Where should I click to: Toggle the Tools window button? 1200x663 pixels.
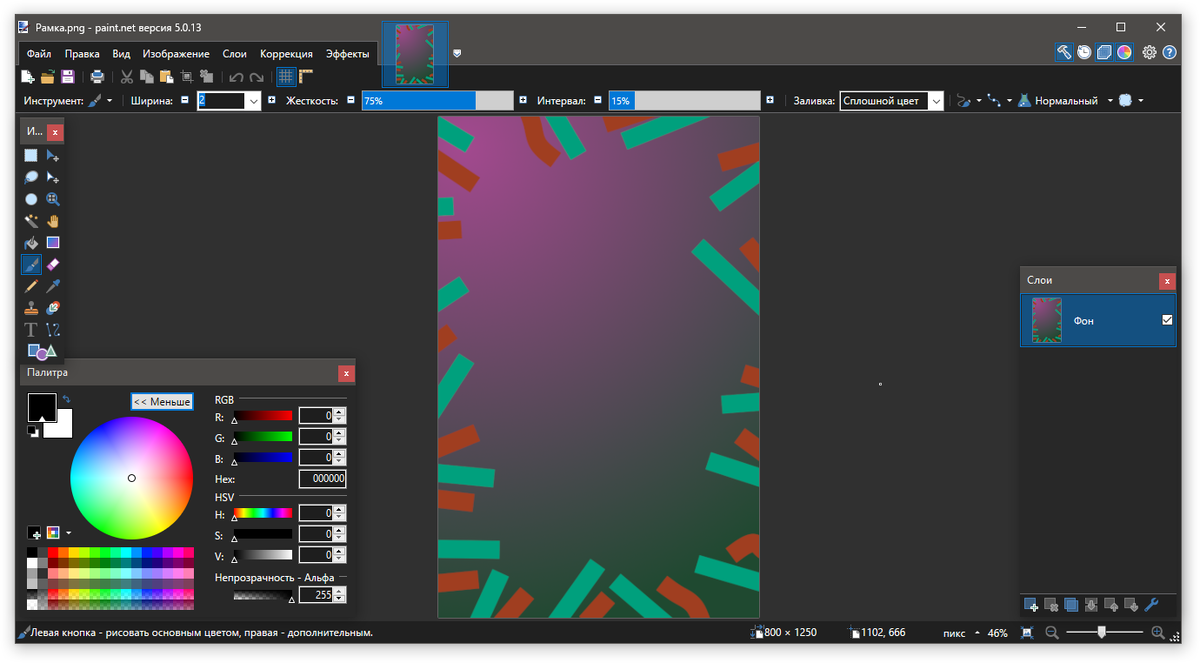[1064, 52]
